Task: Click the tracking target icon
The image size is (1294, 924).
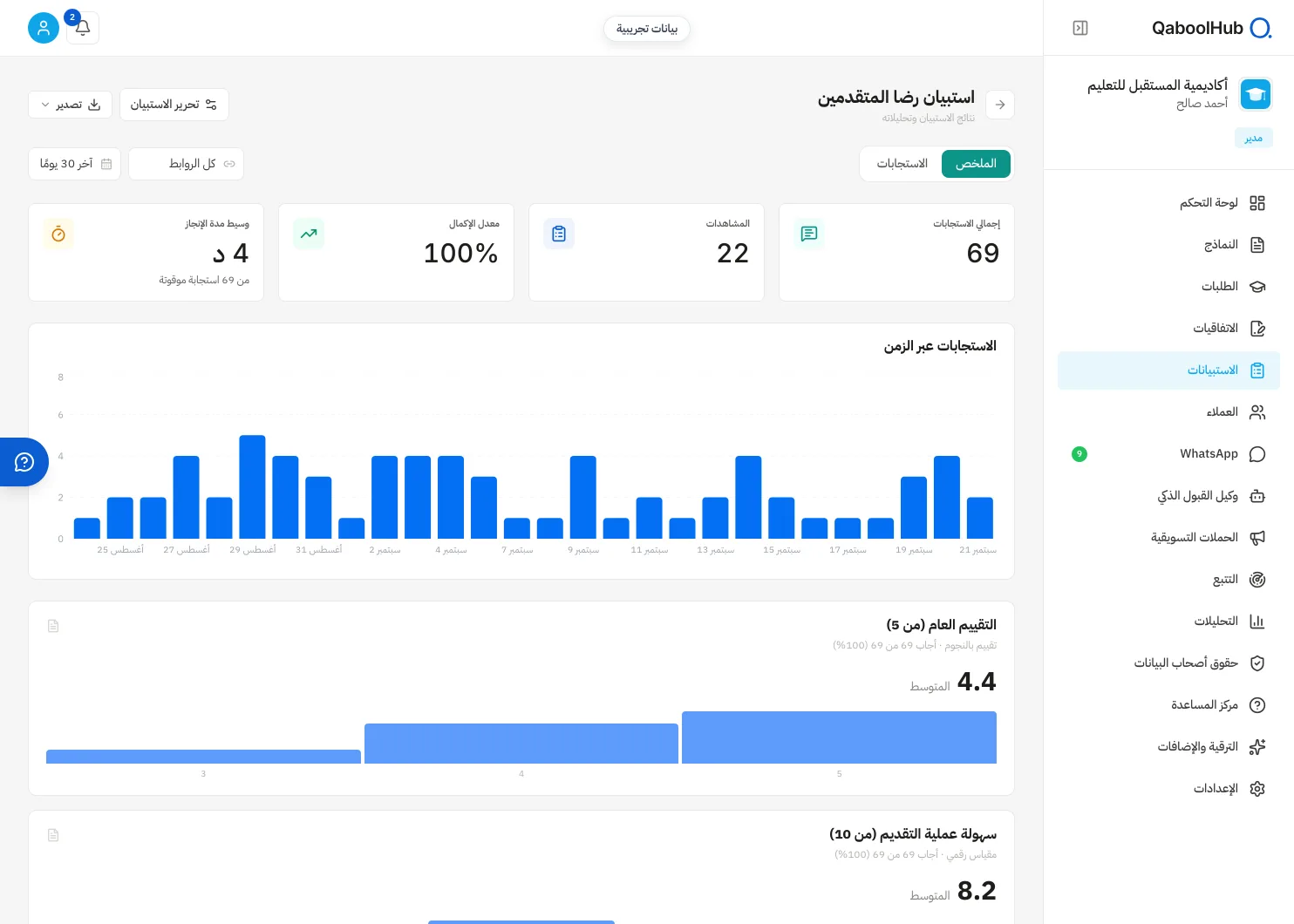Action: click(1257, 580)
